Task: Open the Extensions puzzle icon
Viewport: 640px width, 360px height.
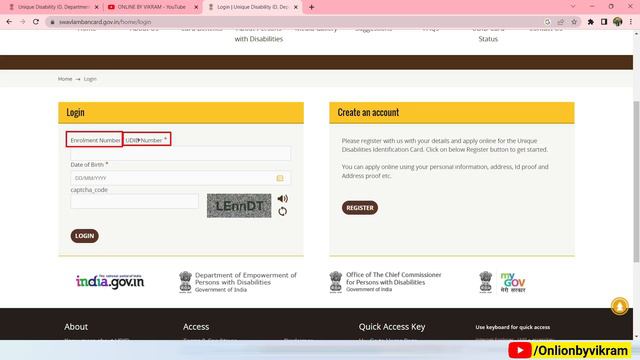Action: [x=591, y=22]
